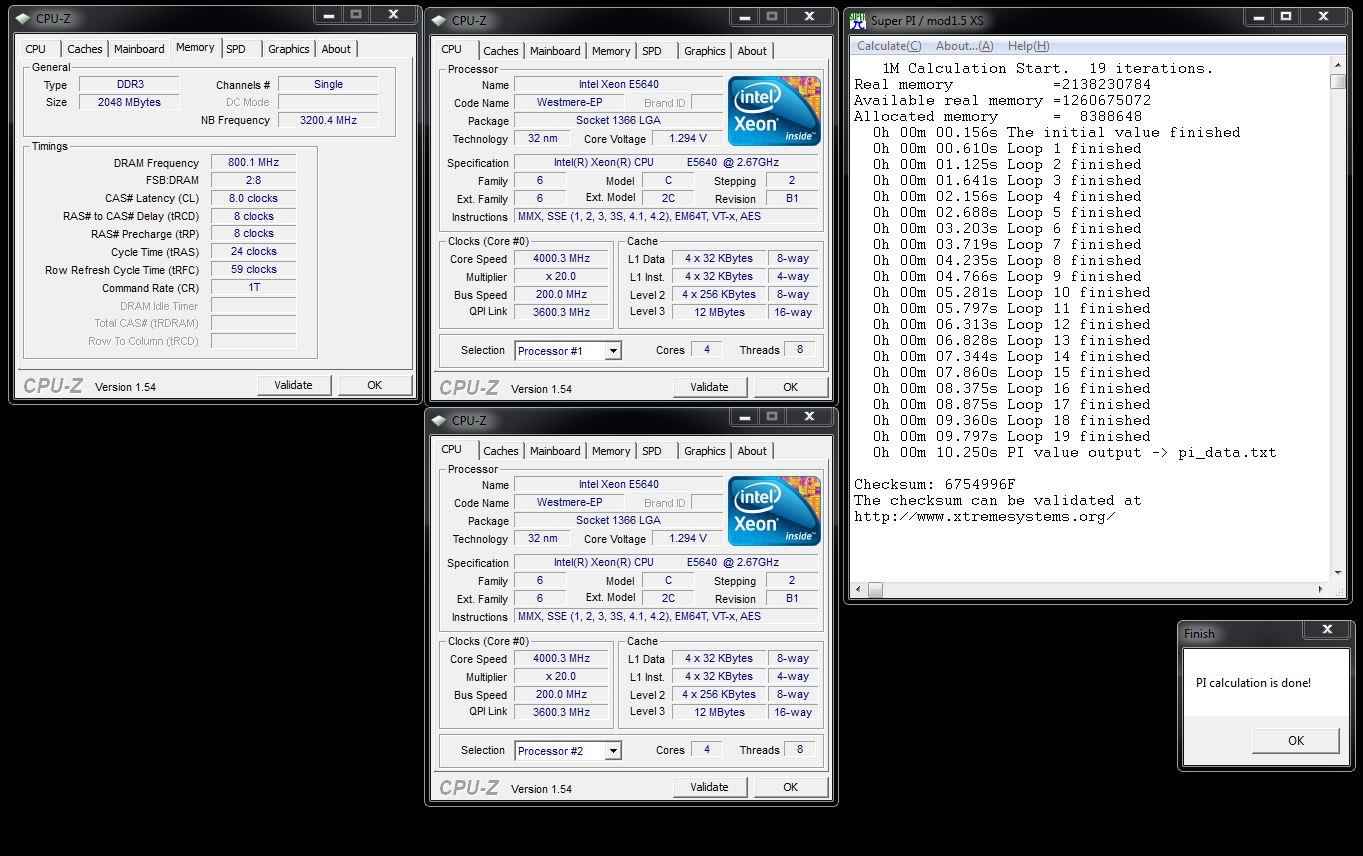Click Level 3 cache 12 MBytes in Processor #2 window
Image resolution: width=1363 pixels, height=856 pixels.
(x=720, y=712)
